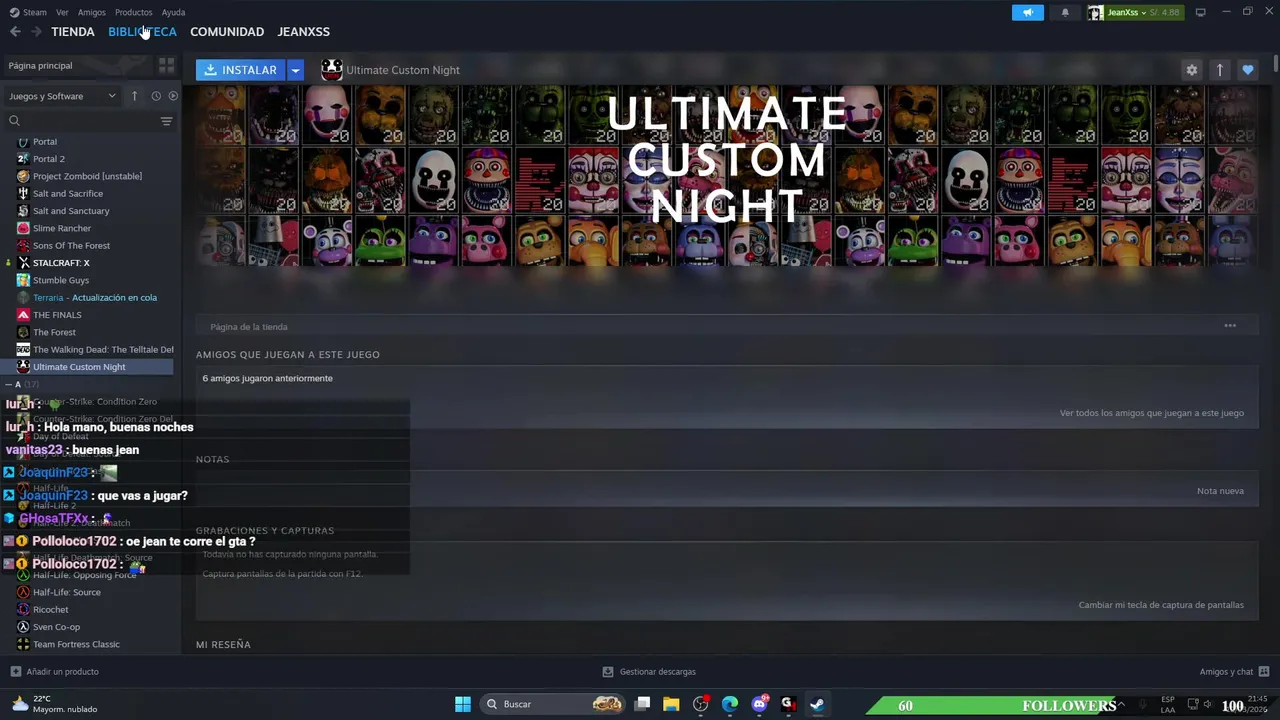Screen dimensions: 1280x720
Task: Open install options dropdown arrow next to Instalar
Action: tap(295, 70)
